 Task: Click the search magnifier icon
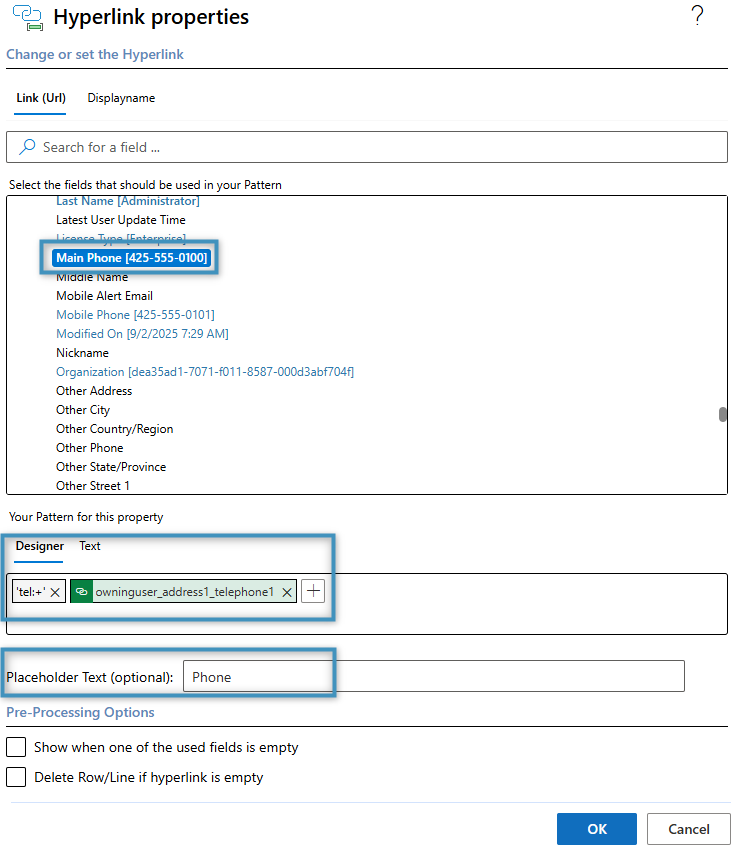[27, 147]
